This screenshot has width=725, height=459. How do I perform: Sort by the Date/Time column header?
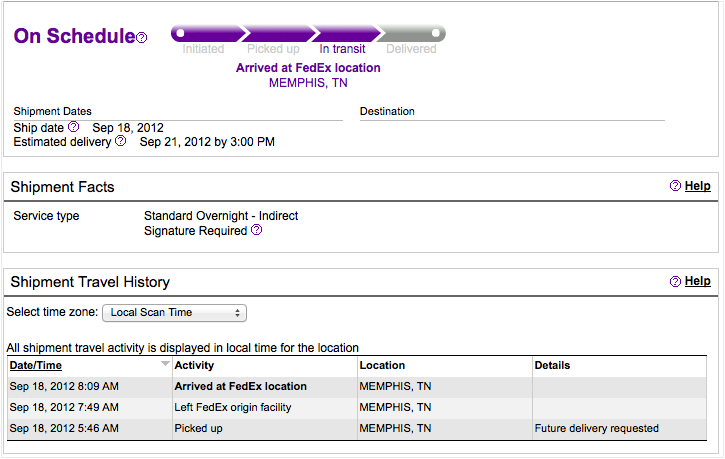point(36,365)
